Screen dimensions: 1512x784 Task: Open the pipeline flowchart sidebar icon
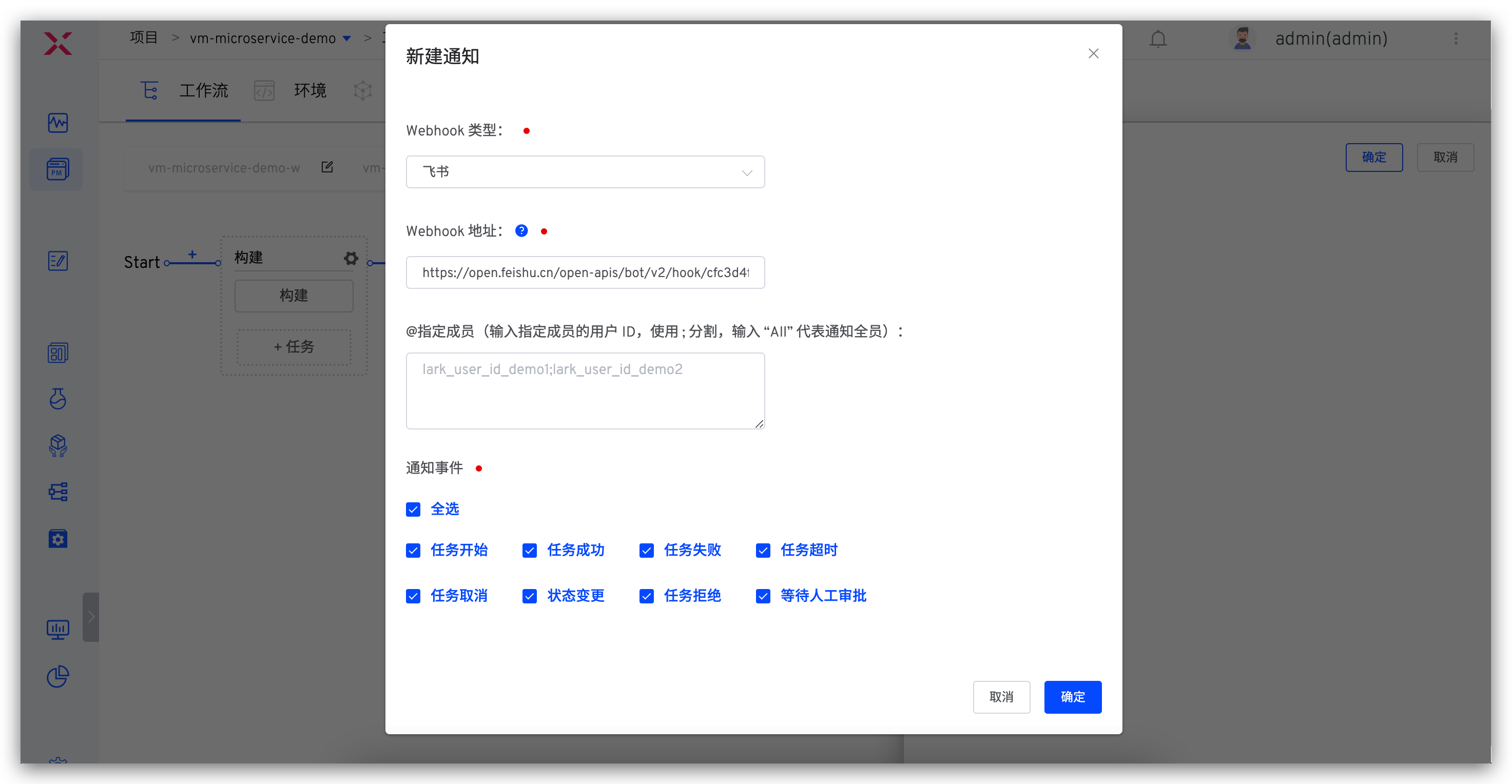57,492
